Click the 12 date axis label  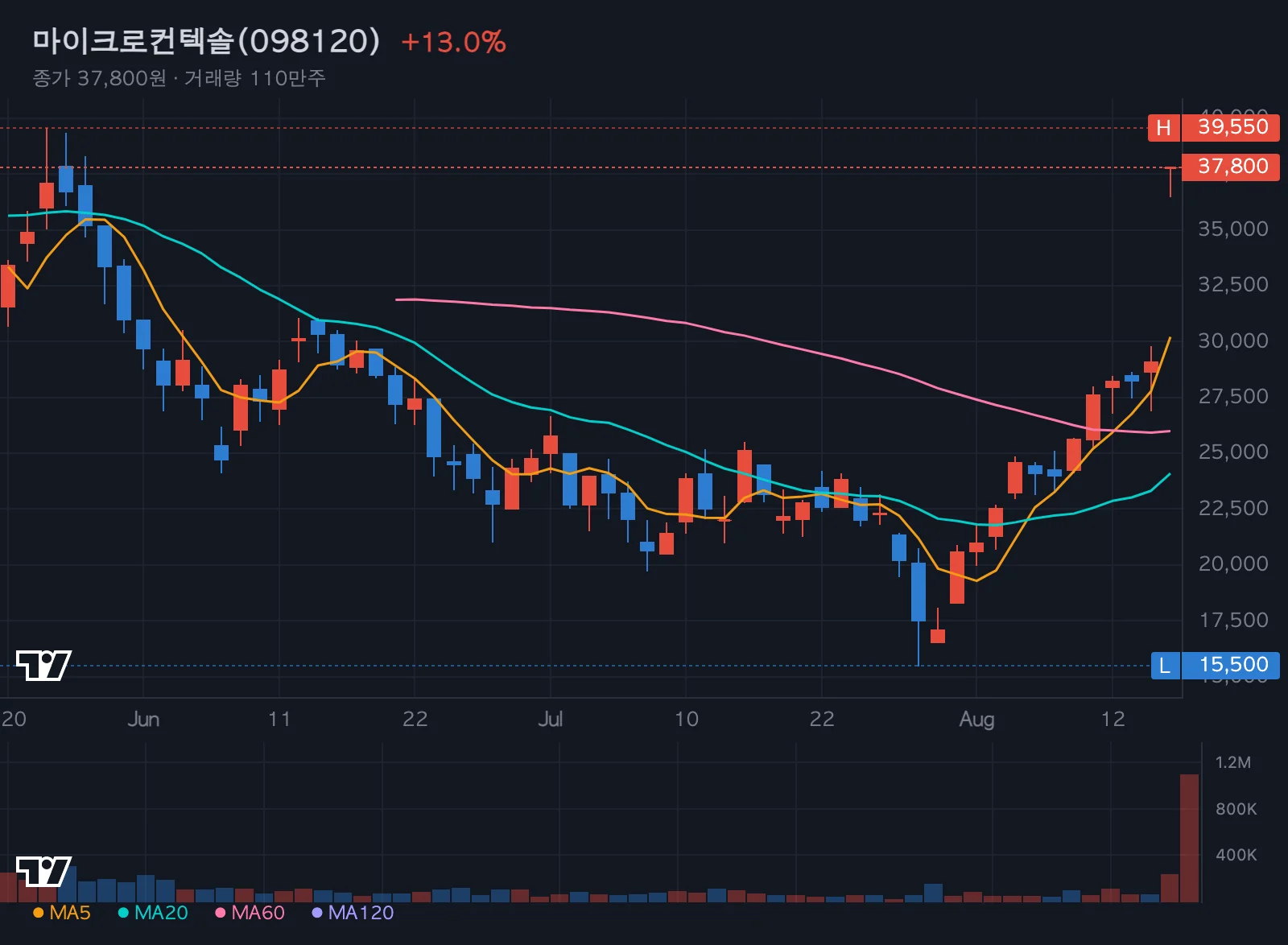point(1113,719)
